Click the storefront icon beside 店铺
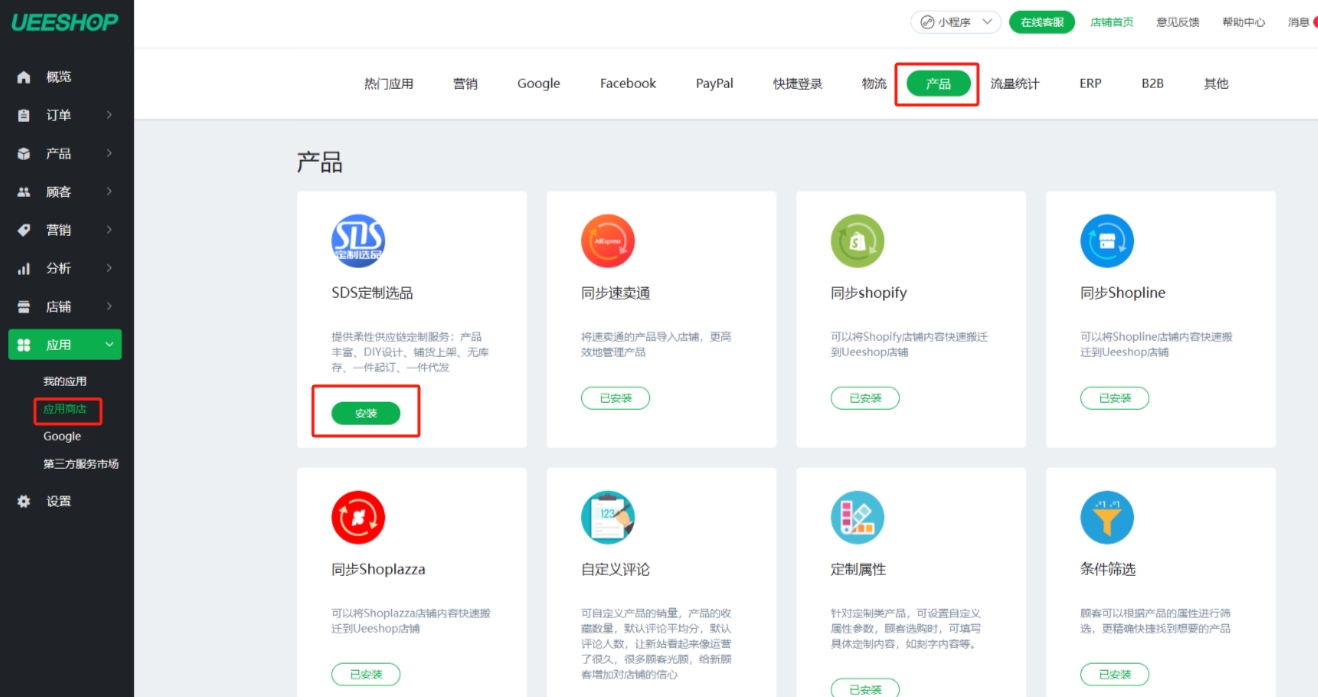 [x=24, y=306]
